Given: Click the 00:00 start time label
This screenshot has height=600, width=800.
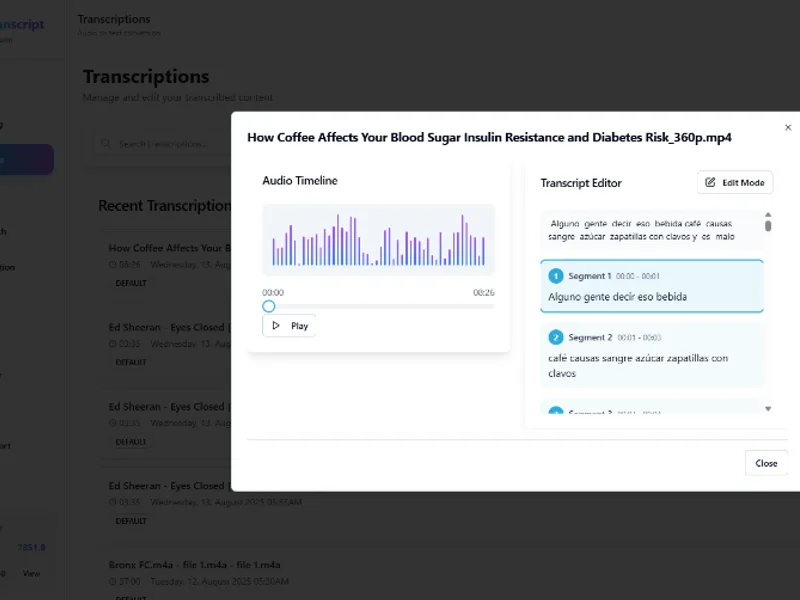Looking at the screenshot, I should (273, 292).
